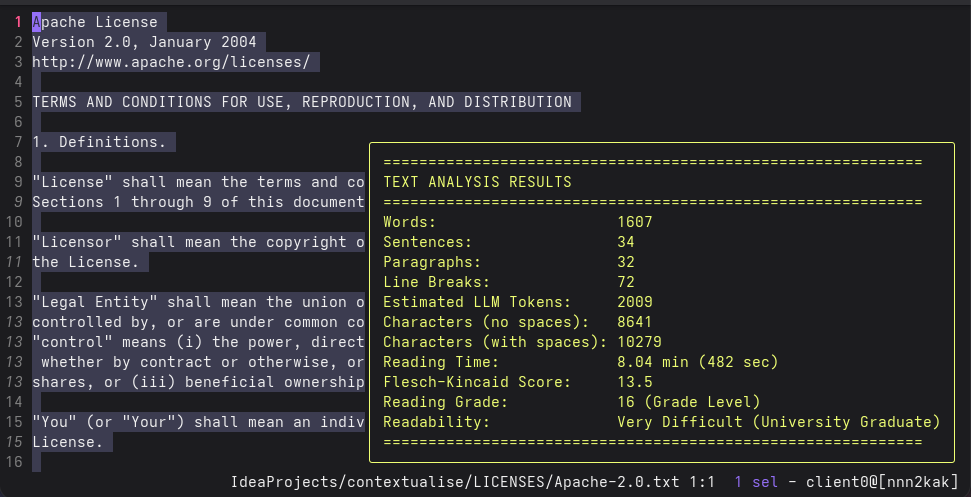This screenshot has width=971, height=497.
Task: Click the line 'whether by contract or otherwise'
Action: 202,361
